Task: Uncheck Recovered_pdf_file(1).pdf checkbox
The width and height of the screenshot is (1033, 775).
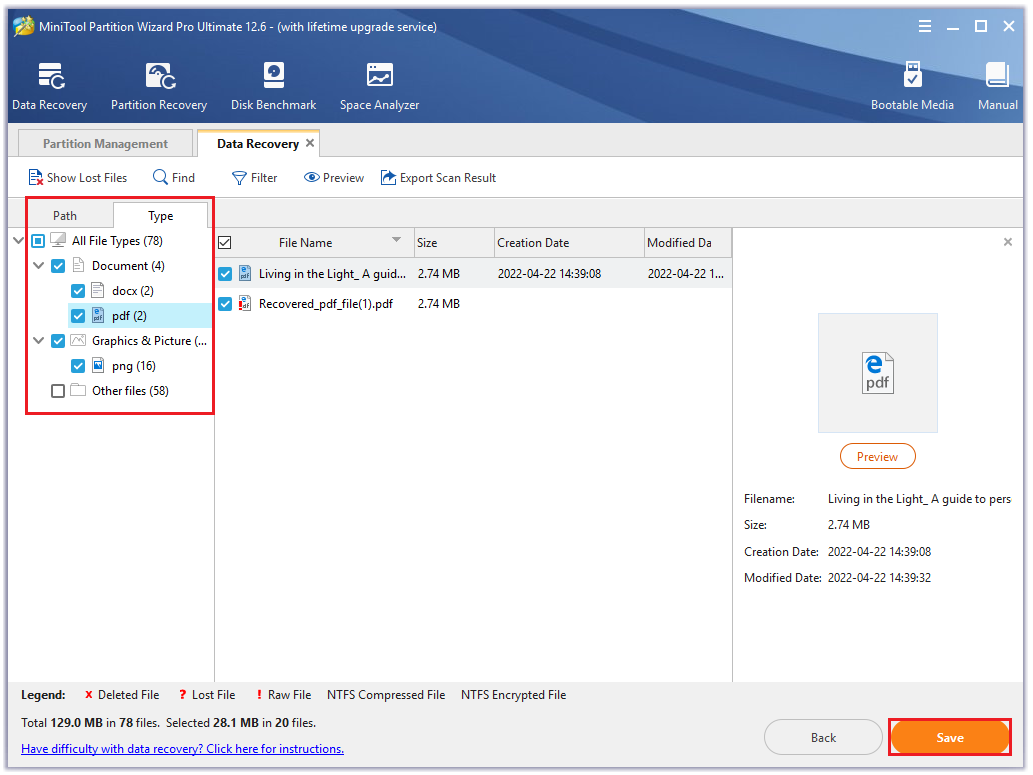Action: [x=225, y=304]
